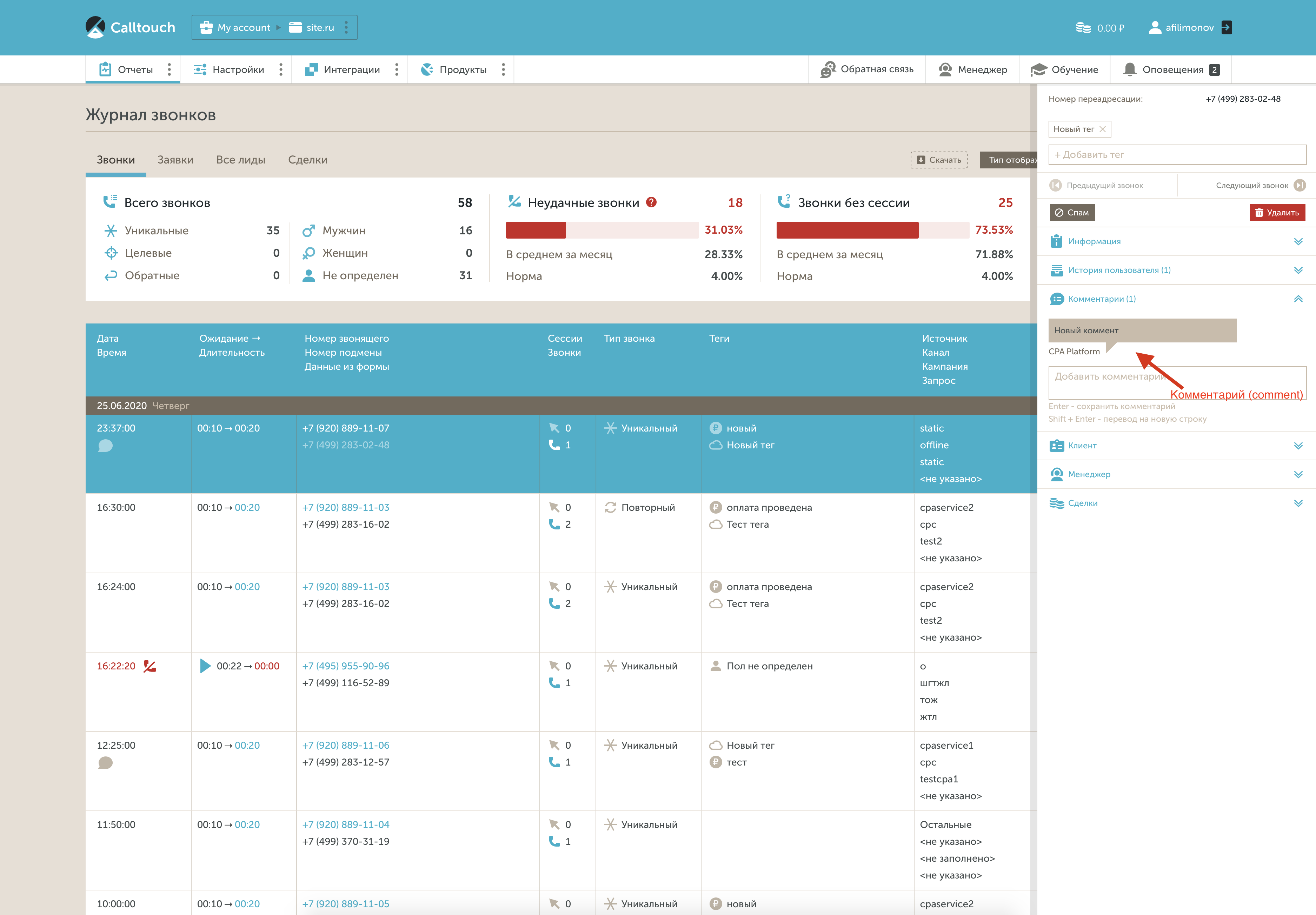This screenshot has height=915, width=1316.
Task: Log out via exit arrow icon
Action: point(1227,27)
